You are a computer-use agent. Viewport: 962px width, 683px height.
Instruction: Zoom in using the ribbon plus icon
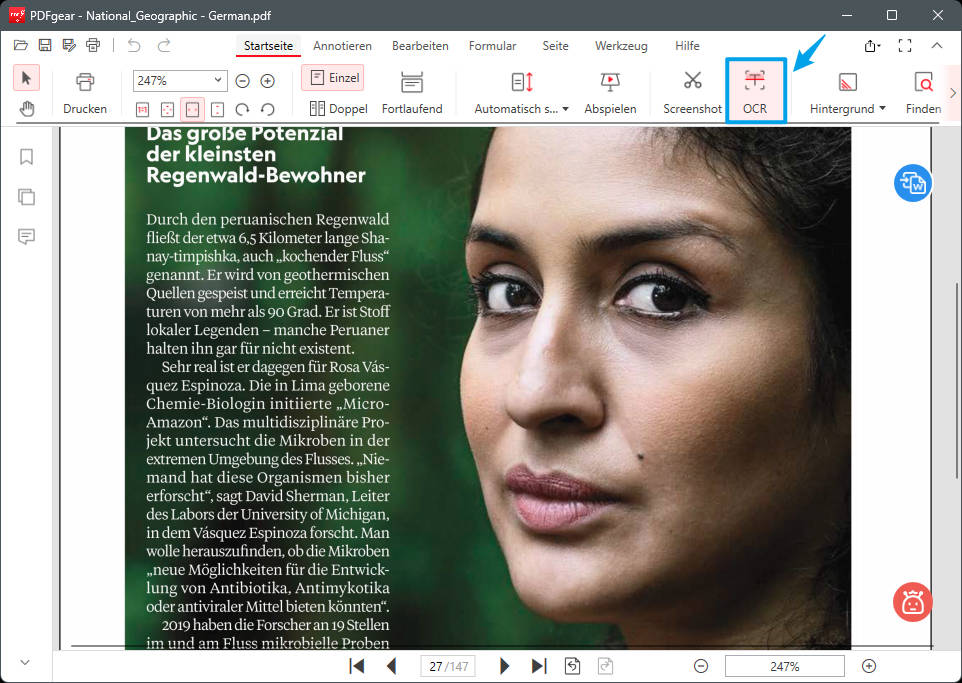coord(267,81)
